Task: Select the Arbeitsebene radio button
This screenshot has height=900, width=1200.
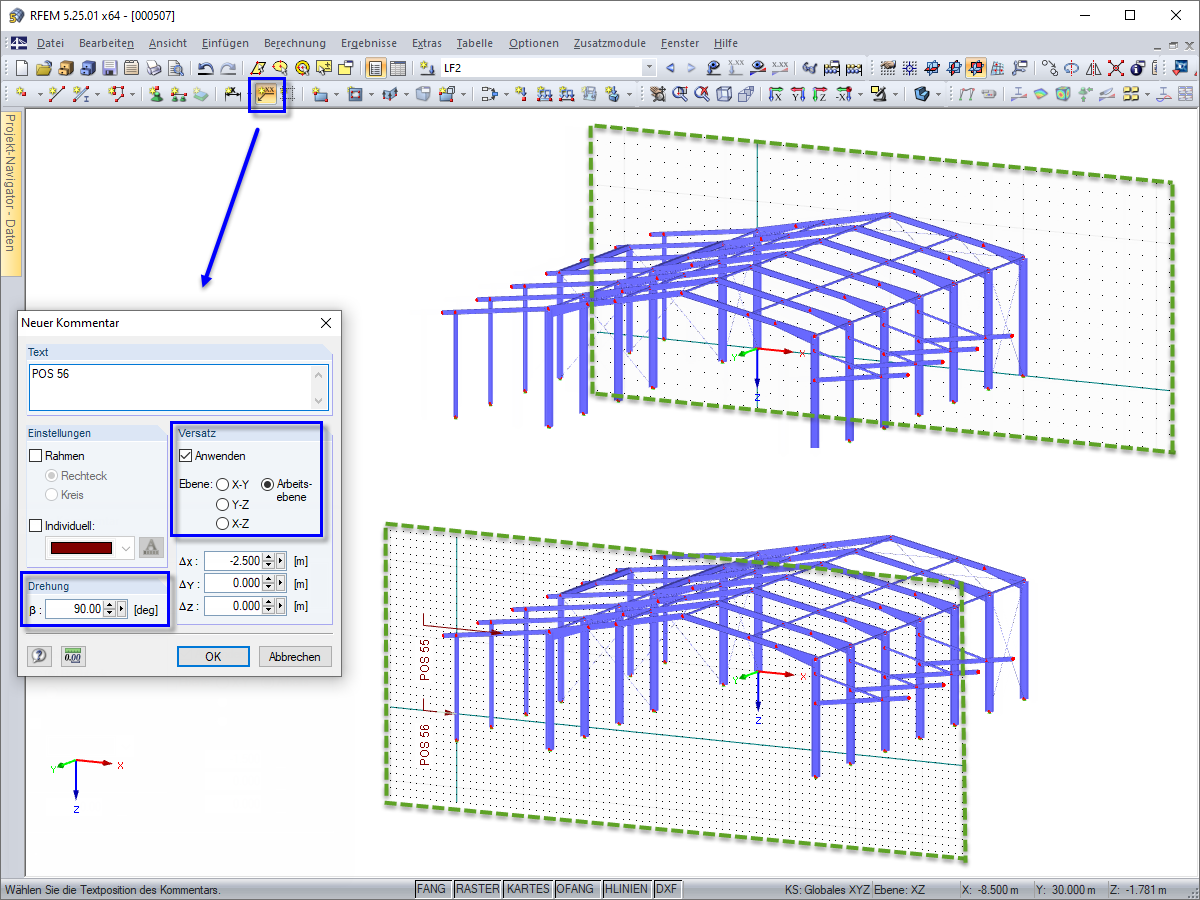Action: (267, 485)
